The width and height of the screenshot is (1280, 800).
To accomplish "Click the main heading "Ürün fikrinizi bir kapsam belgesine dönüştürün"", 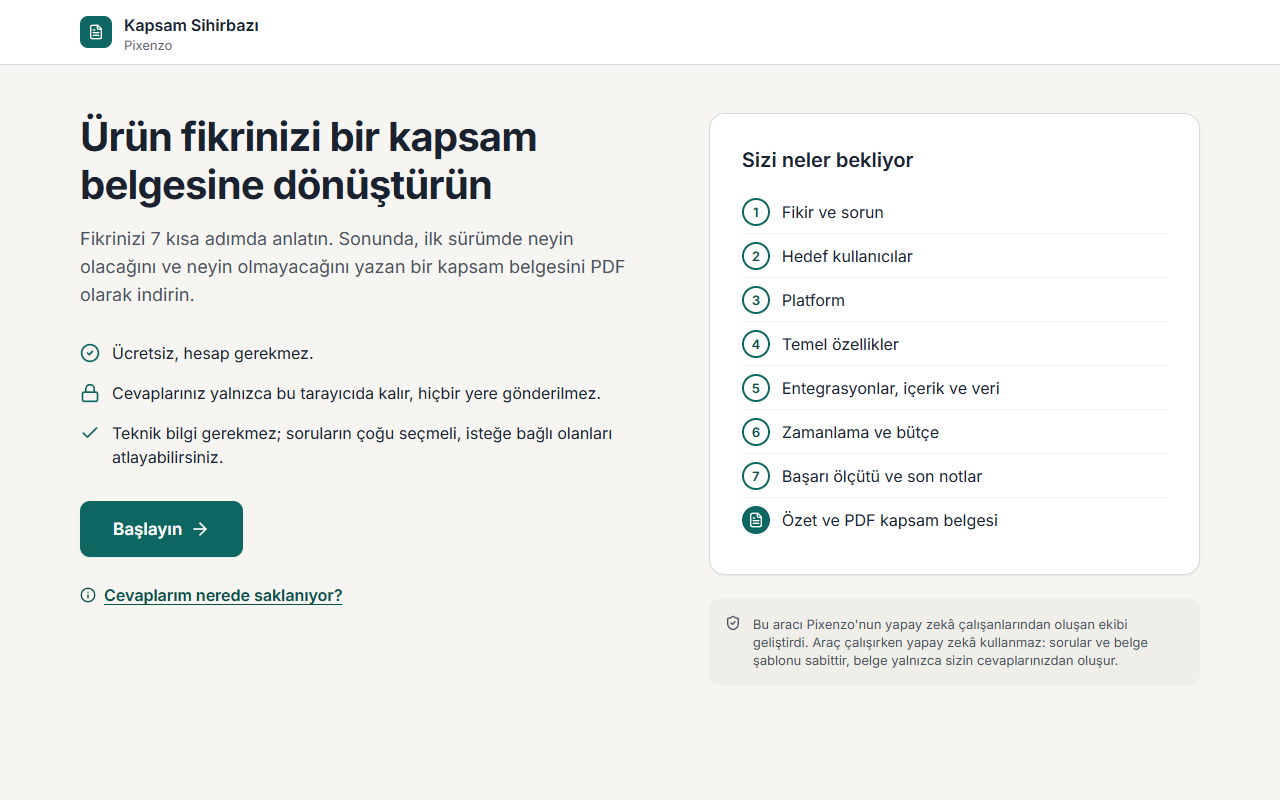I will pyautogui.click(x=309, y=161).
